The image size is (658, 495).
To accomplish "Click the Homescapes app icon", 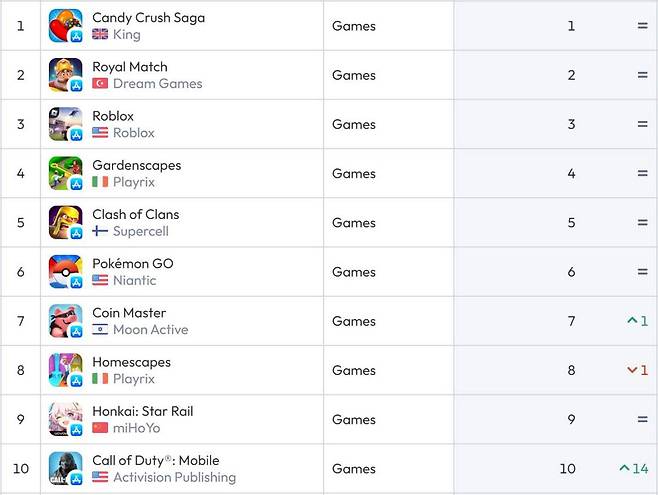I will click(x=65, y=370).
